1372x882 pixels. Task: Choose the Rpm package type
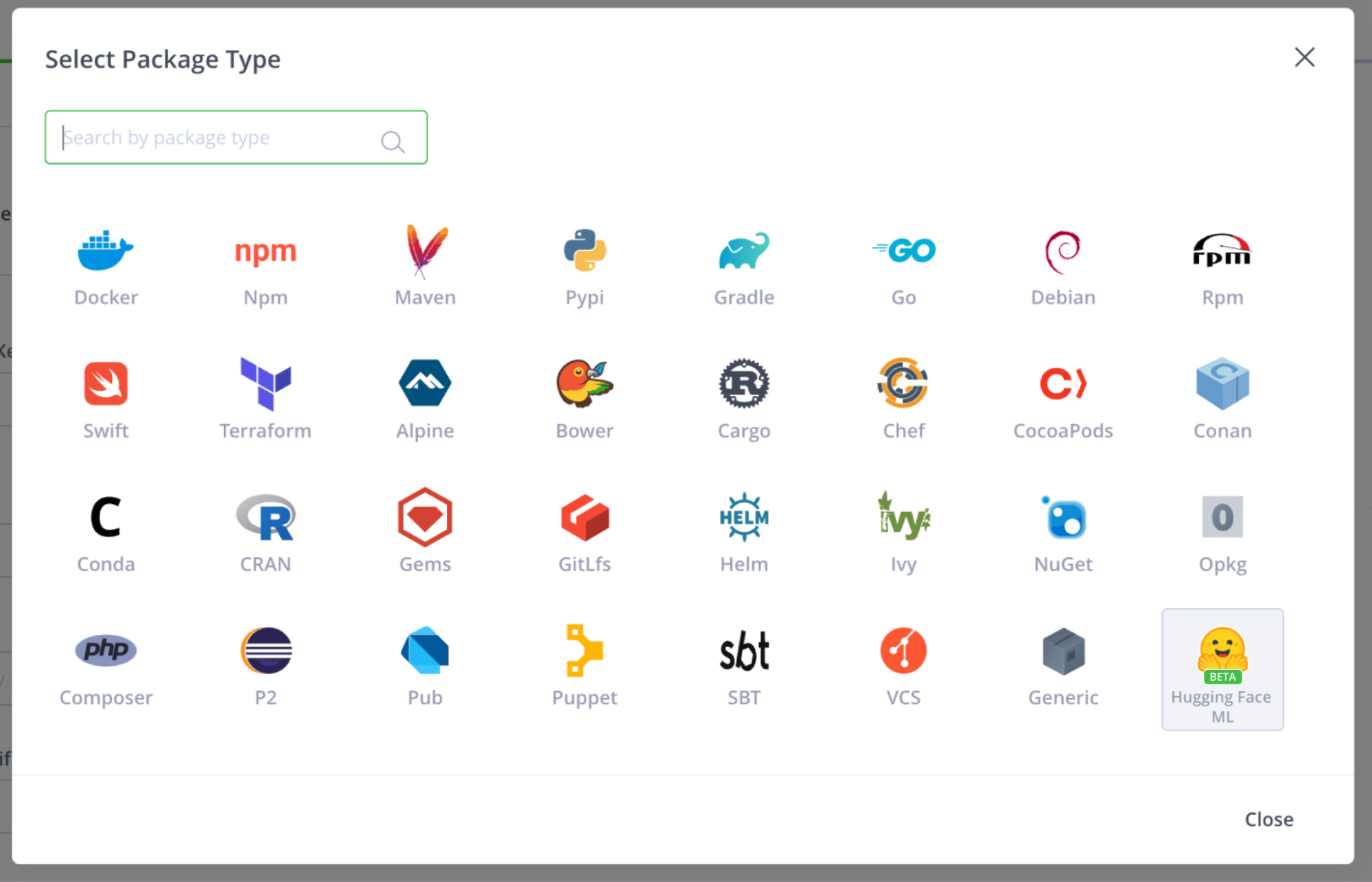point(1222,268)
